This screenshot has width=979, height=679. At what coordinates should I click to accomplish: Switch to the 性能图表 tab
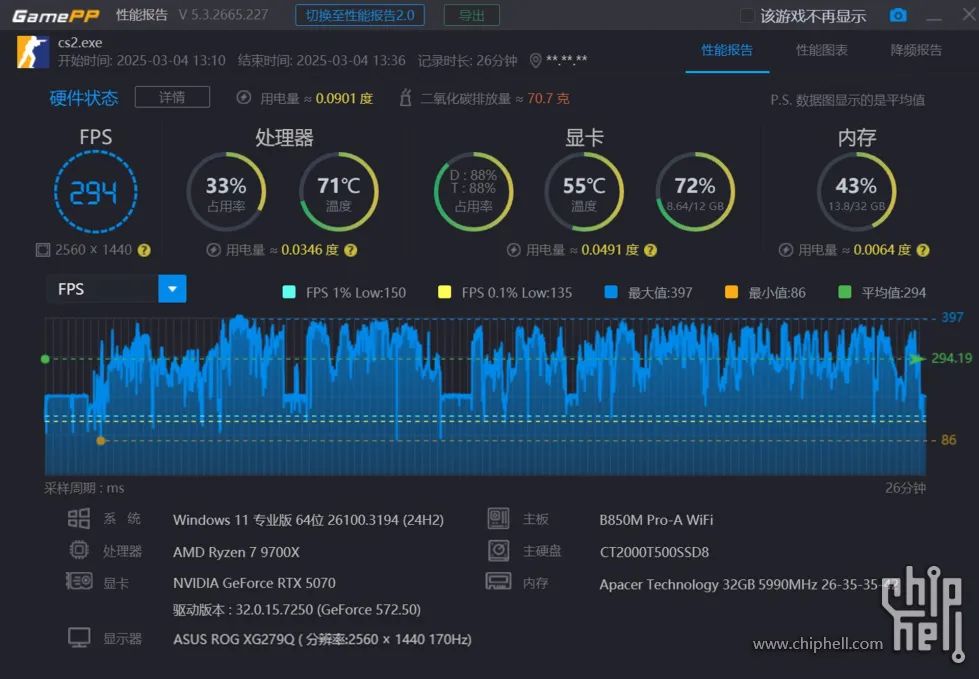pyautogui.click(x=822, y=50)
